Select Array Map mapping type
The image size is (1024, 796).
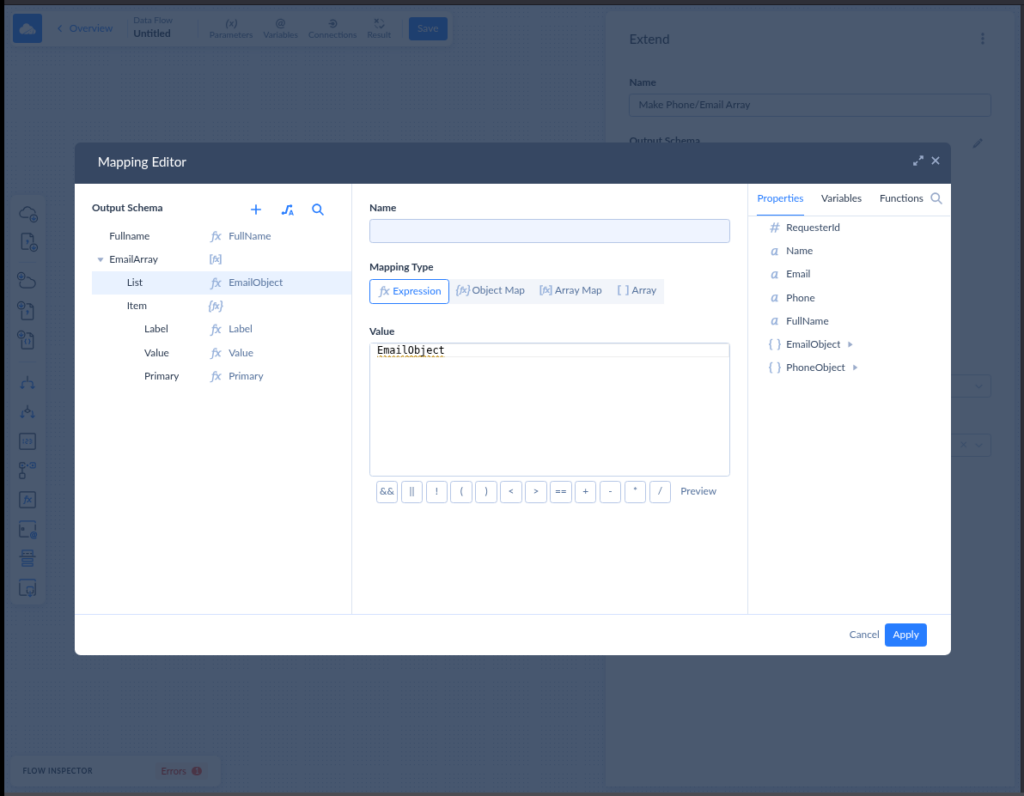(570, 291)
